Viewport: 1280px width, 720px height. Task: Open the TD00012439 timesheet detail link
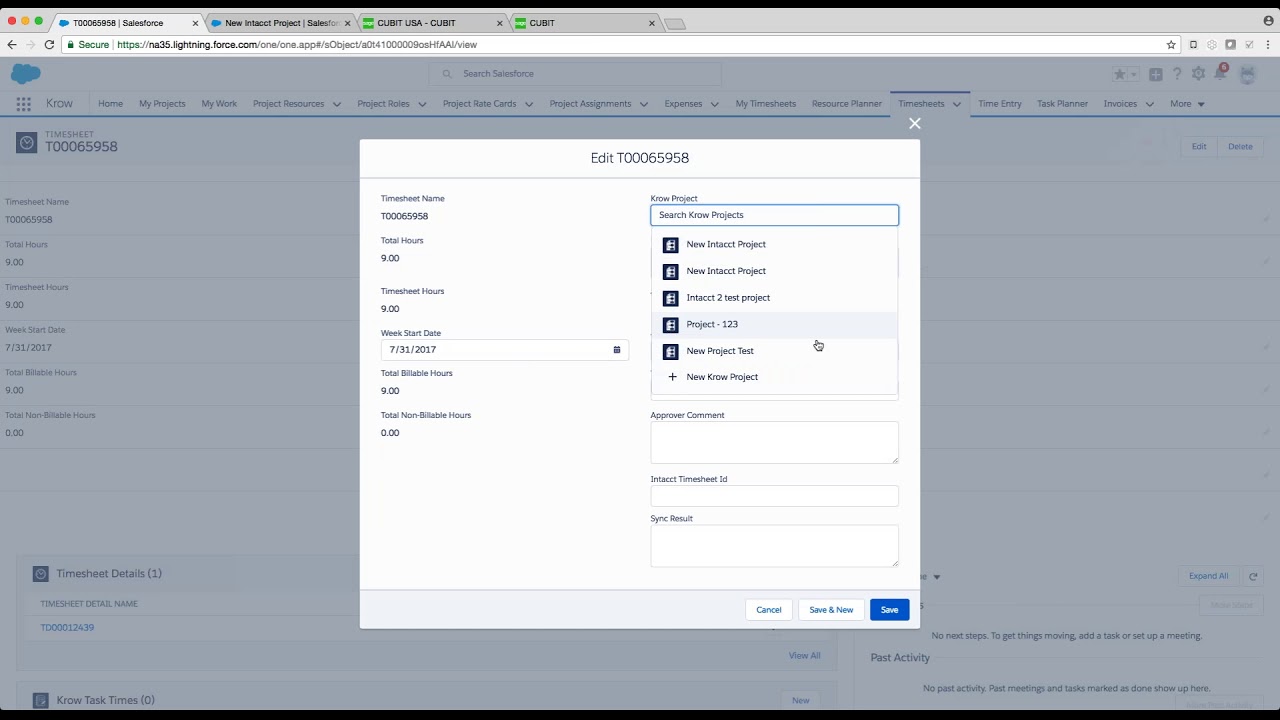pos(67,628)
